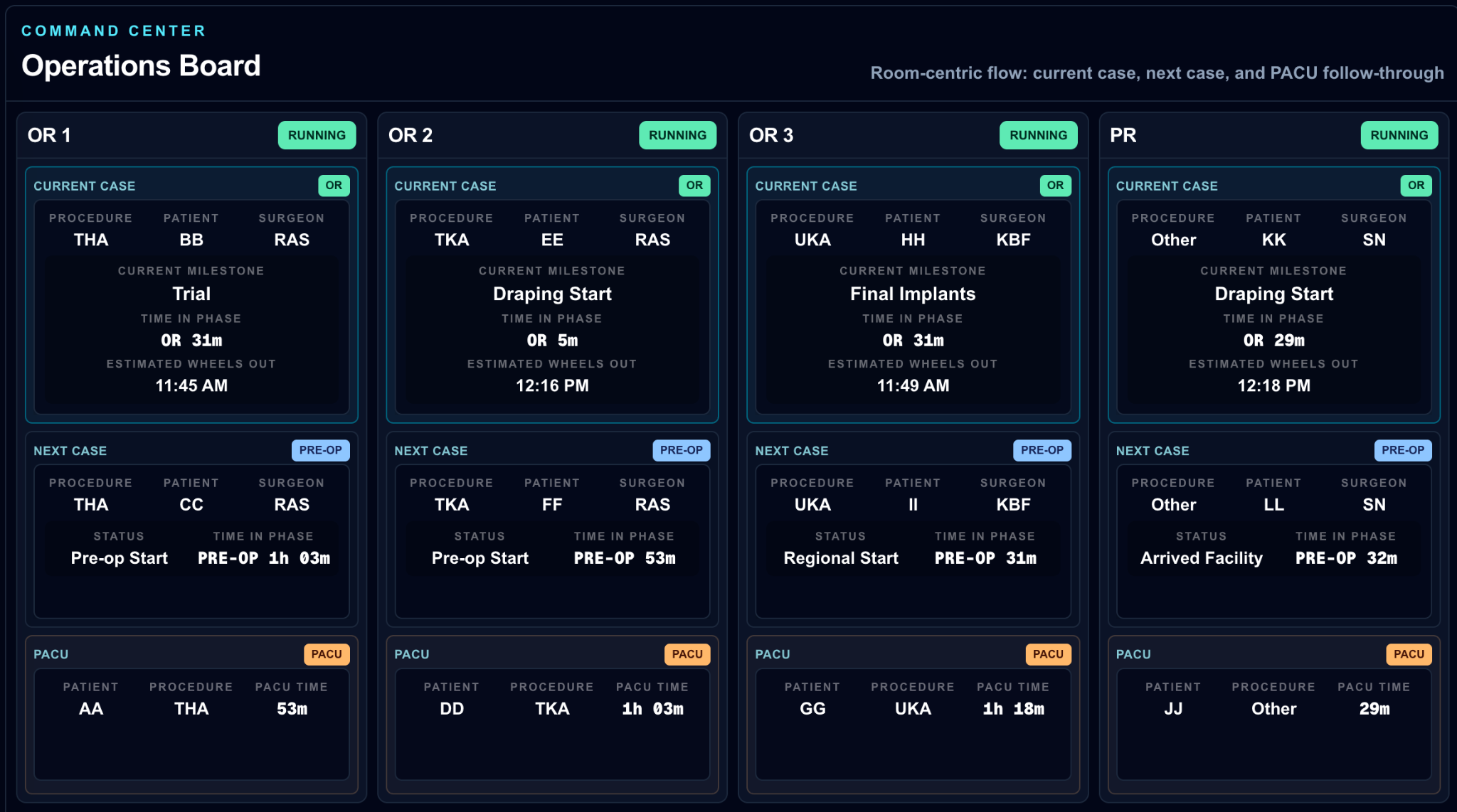Click PACU patient AA
1457x812 pixels.
91,708
